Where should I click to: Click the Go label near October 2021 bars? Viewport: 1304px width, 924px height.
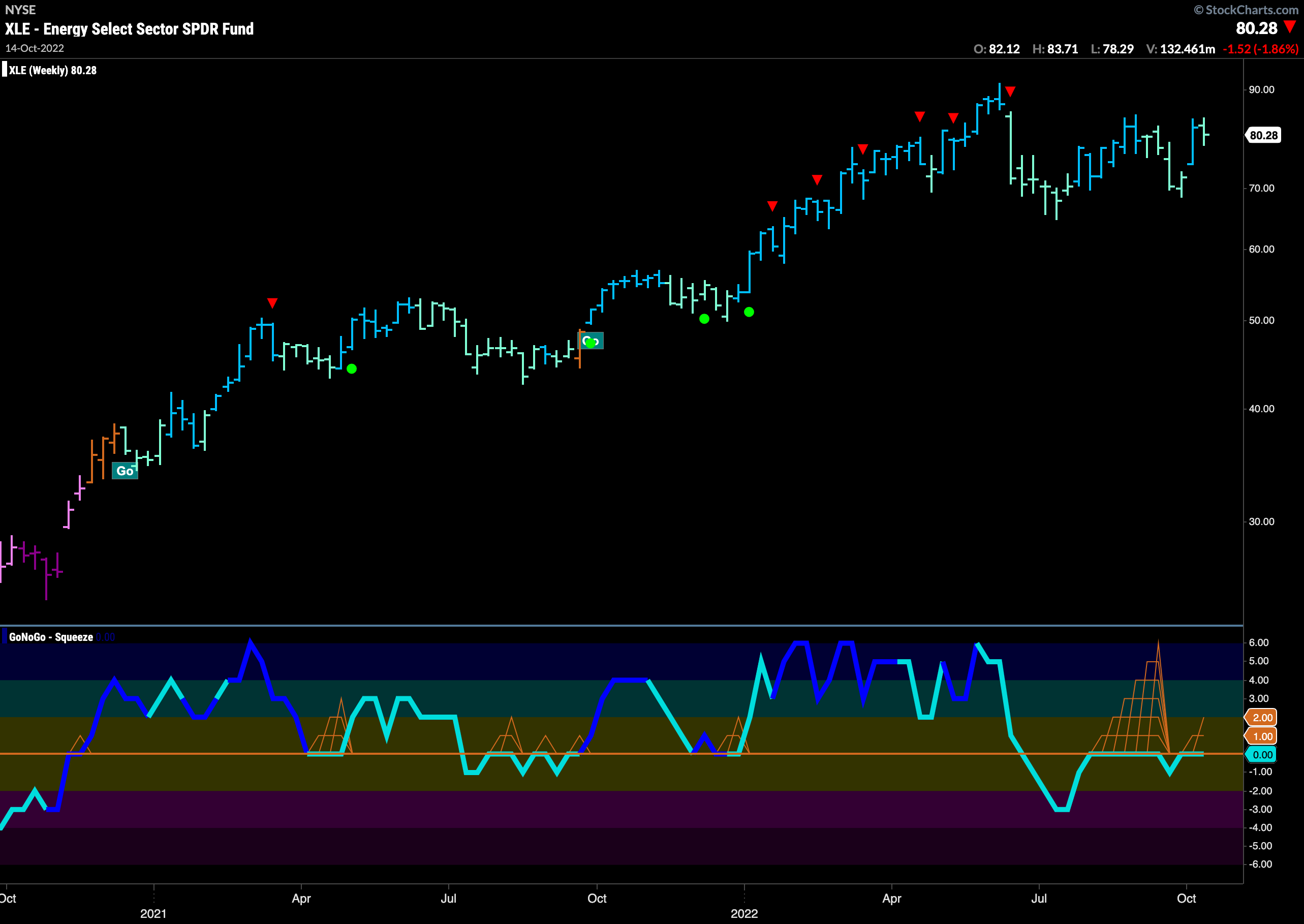[591, 341]
